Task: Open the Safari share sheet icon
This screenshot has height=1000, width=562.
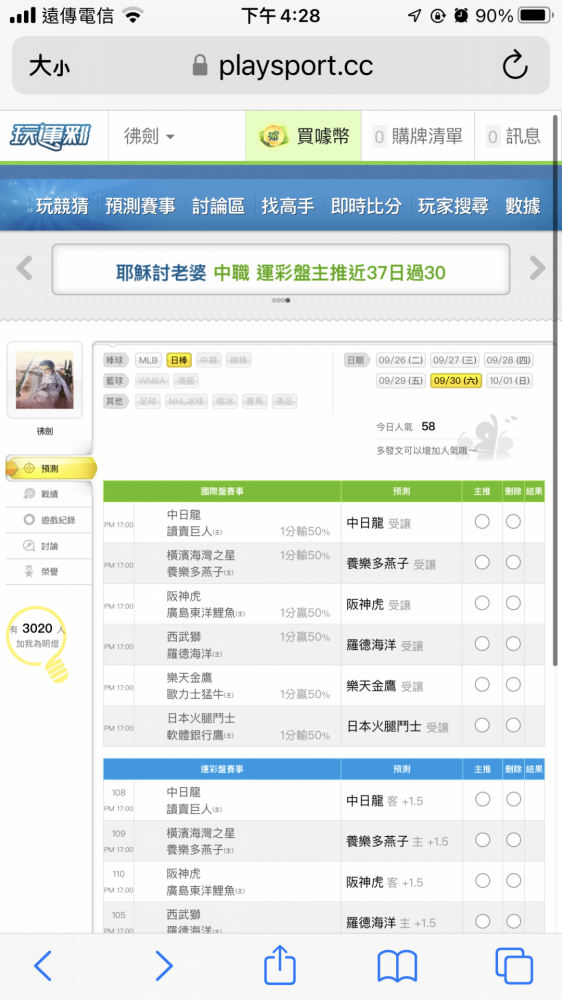Action: (280, 966)
